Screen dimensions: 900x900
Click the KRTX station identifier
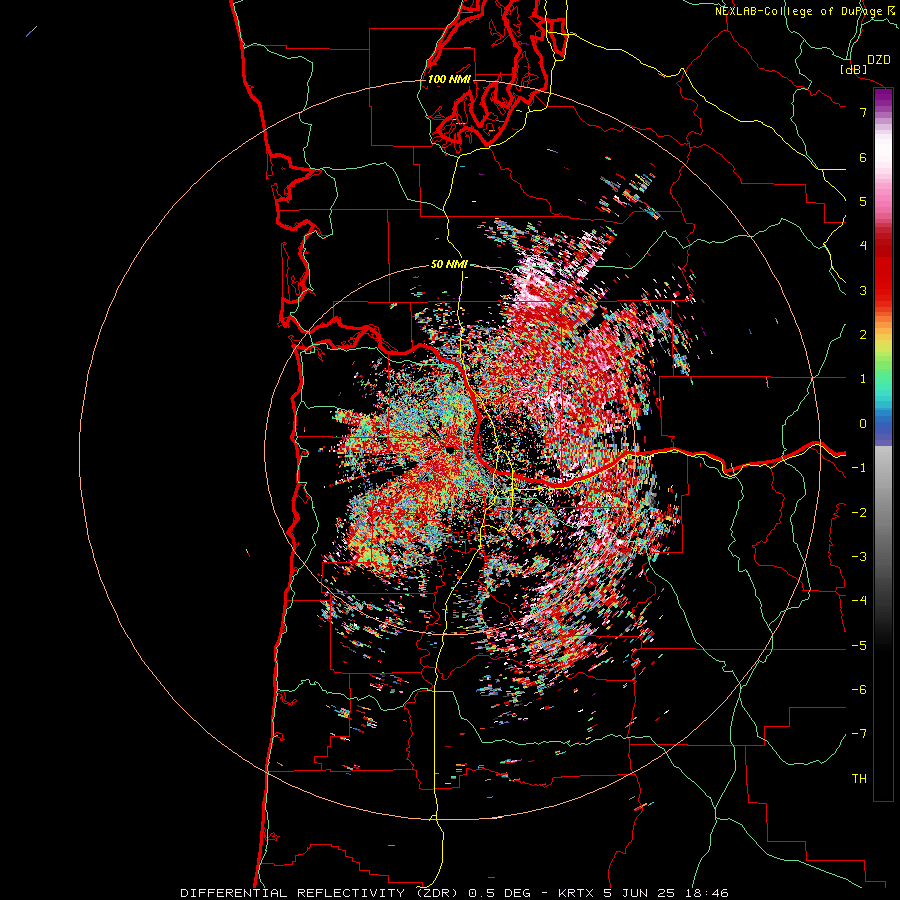point(575,893)
